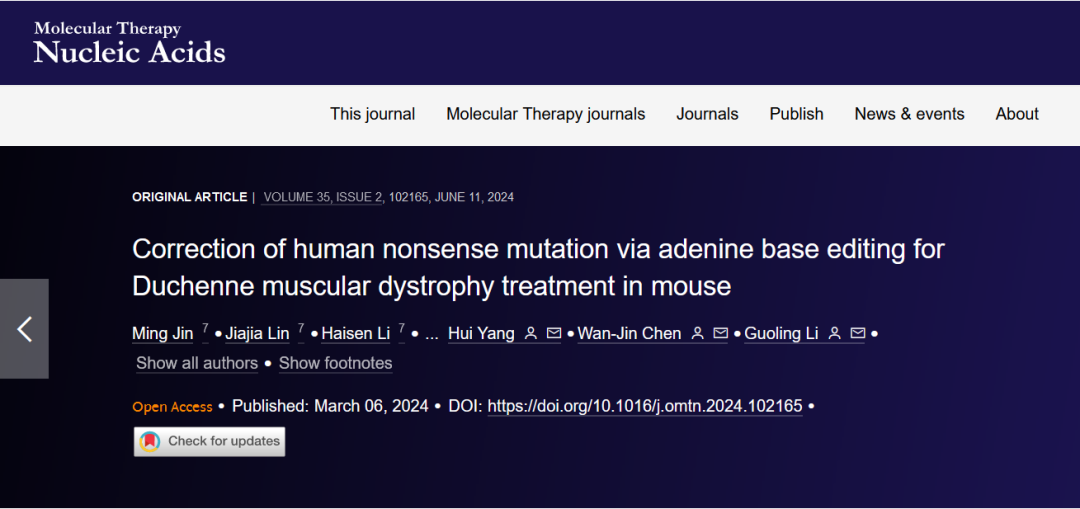Open the News & events menu
The height and width of the screenshot is (509, 1080).
909,114
